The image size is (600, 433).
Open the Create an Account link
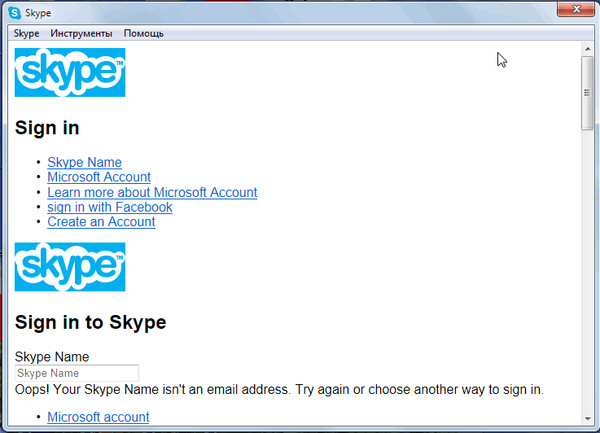[x=101, y=222]
